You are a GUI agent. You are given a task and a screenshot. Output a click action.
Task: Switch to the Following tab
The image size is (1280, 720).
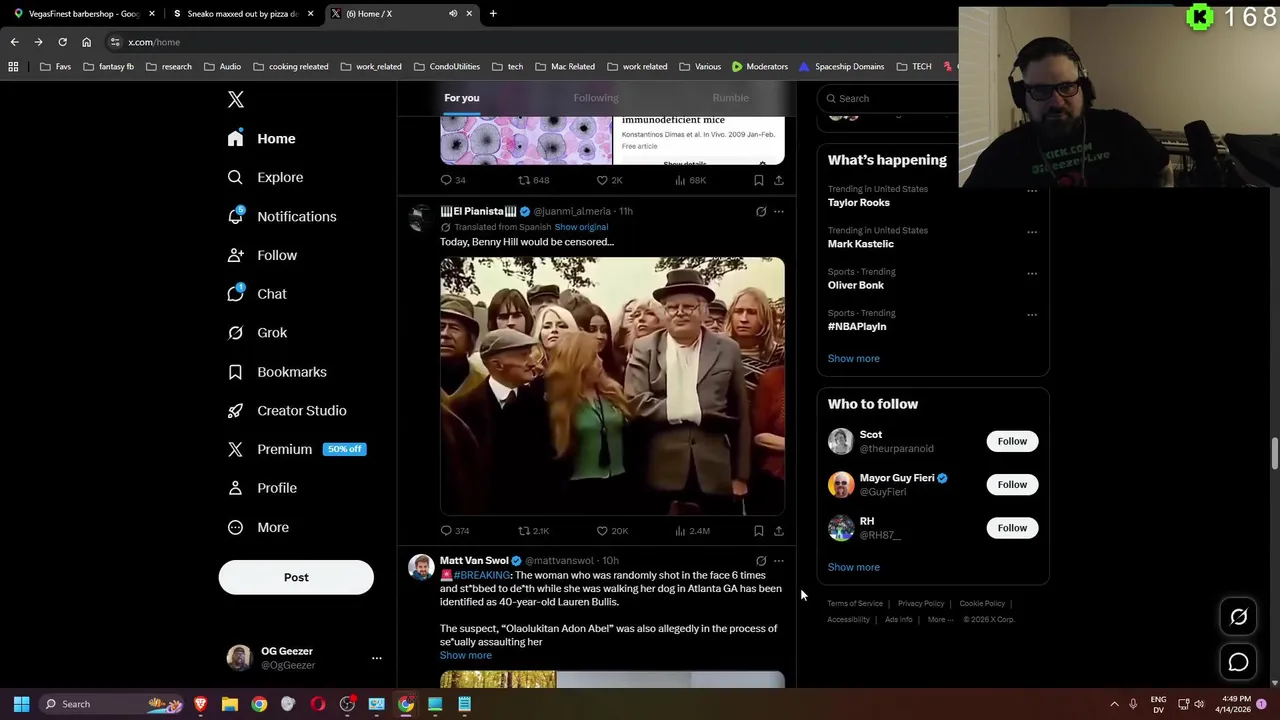point(596,98)
